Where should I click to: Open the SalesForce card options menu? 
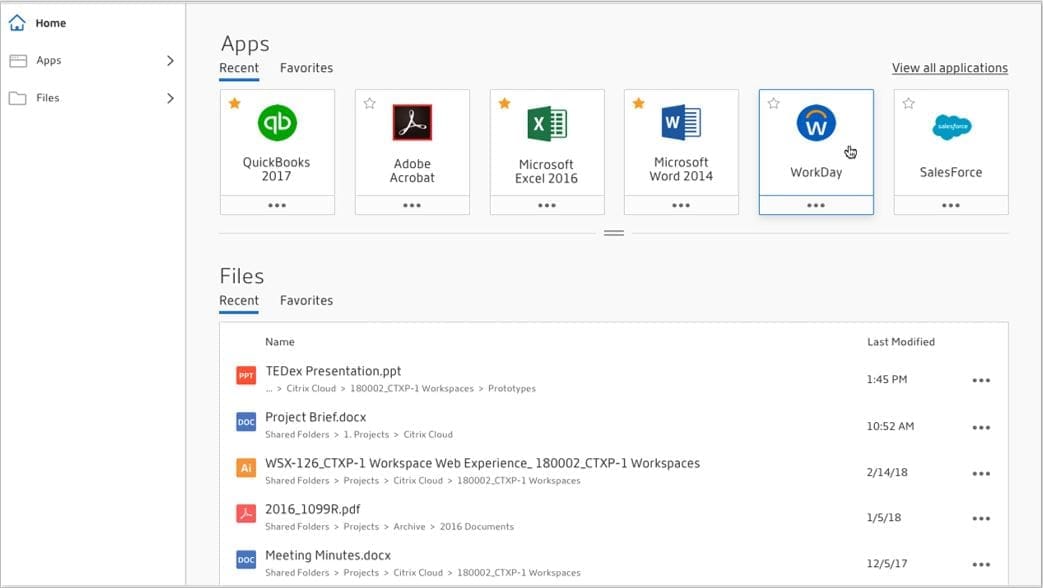(951, 206)
